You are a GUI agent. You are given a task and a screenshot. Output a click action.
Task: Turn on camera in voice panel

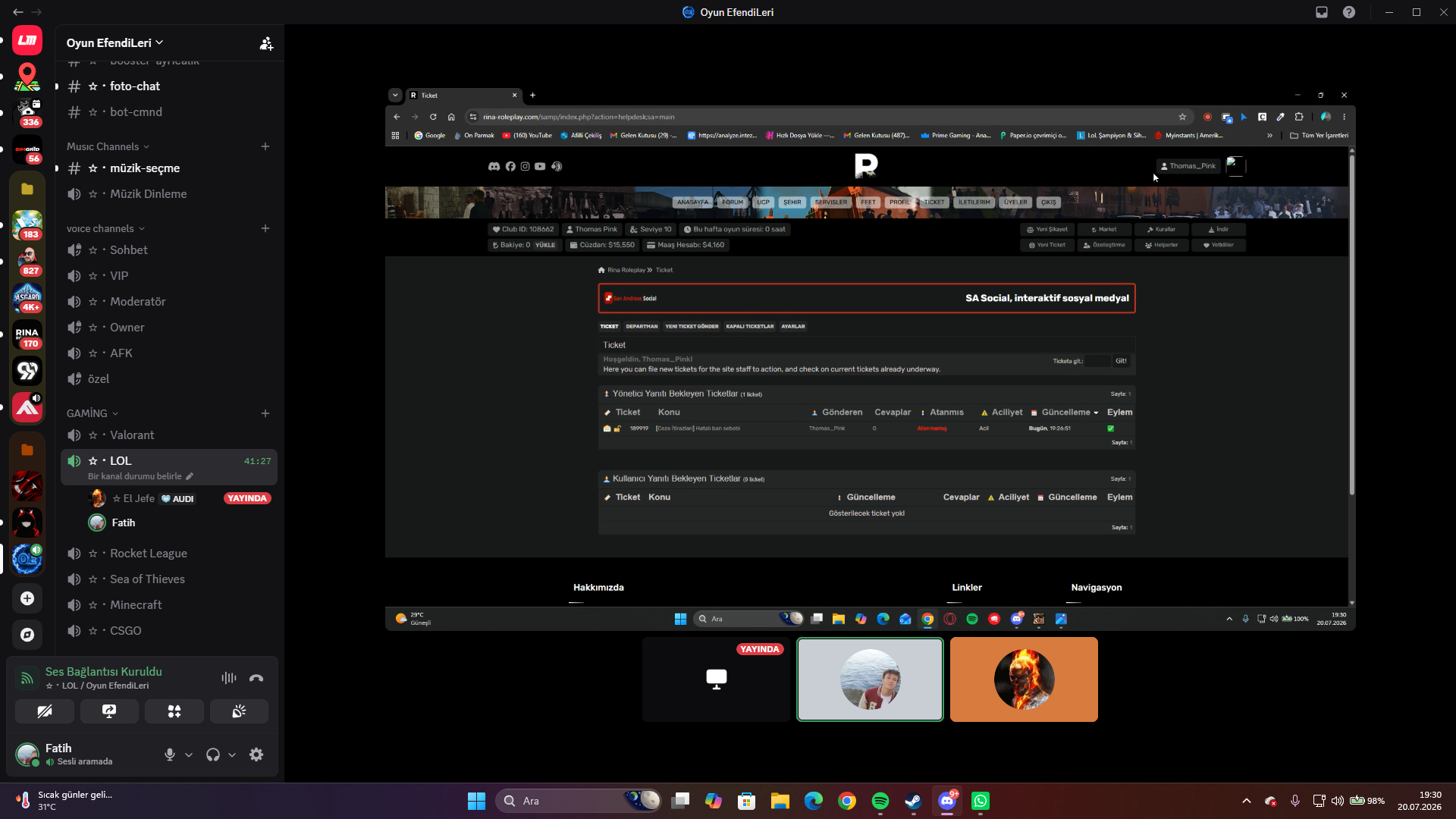(45, 711)
